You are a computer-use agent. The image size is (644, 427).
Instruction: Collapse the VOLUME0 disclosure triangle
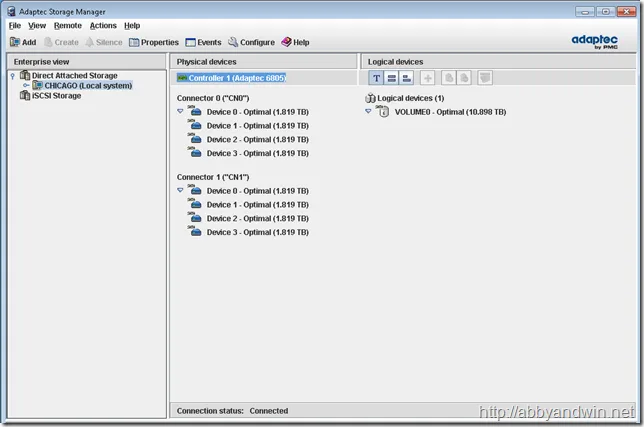(x=368, y=112)
